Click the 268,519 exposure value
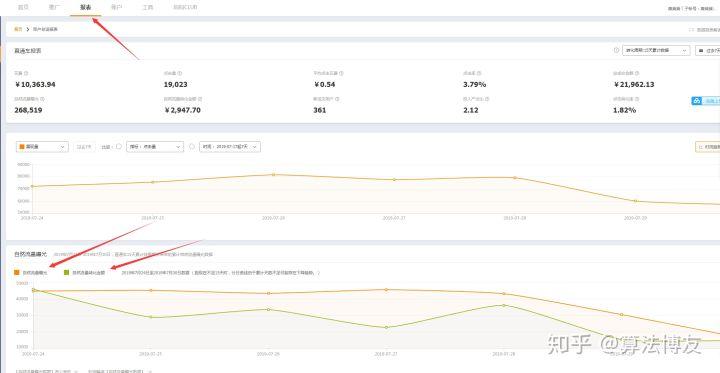 [28, 110]
